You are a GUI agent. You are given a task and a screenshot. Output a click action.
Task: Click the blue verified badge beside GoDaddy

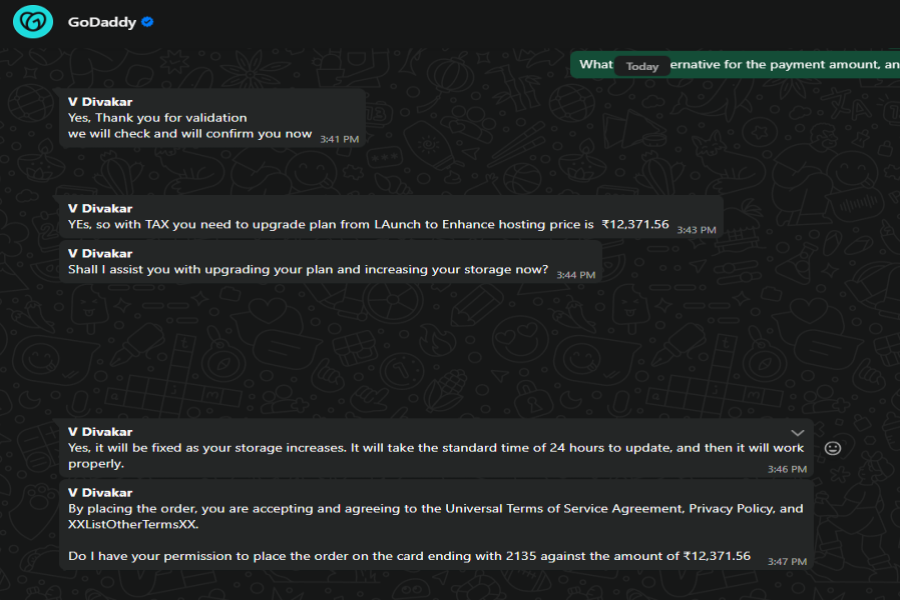[147, 22]
